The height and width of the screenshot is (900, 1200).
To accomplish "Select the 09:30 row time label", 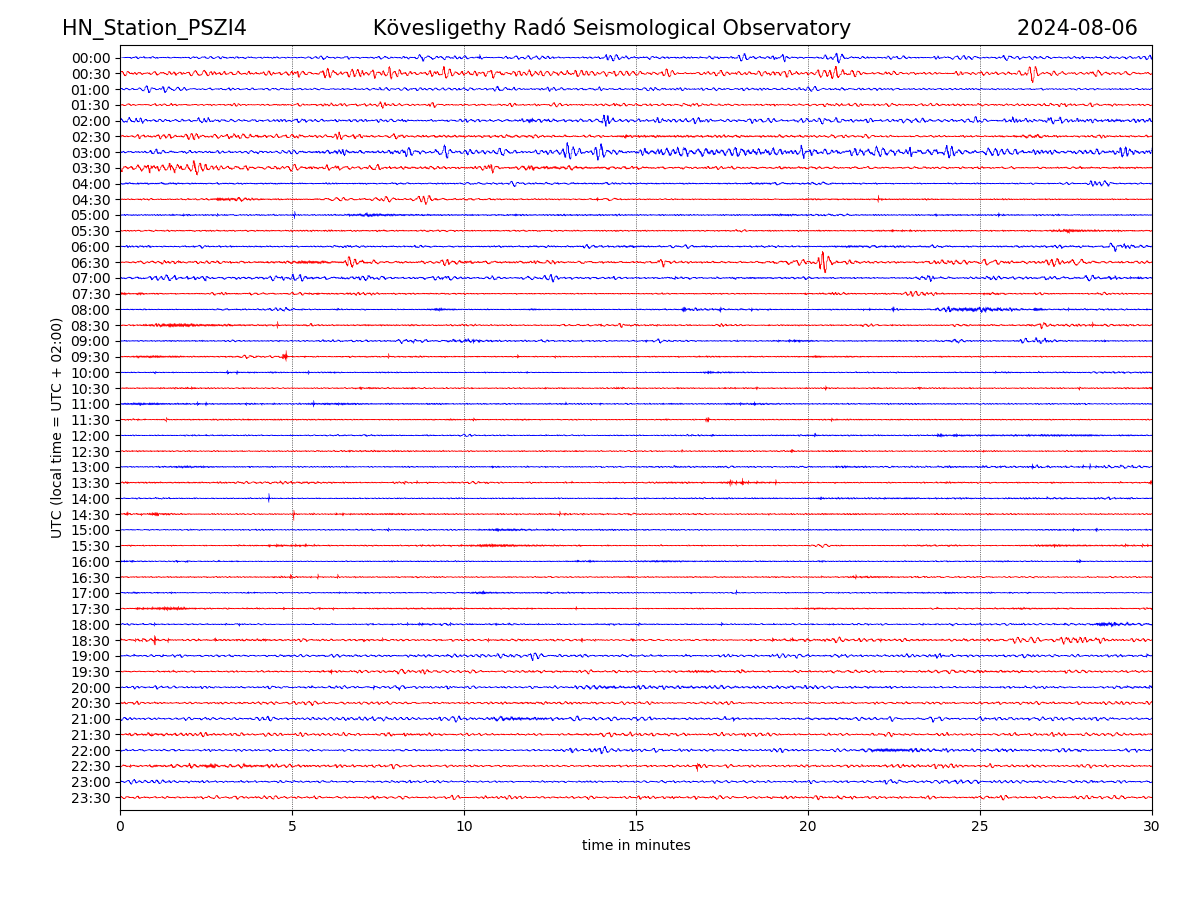I will pos(91,357).
